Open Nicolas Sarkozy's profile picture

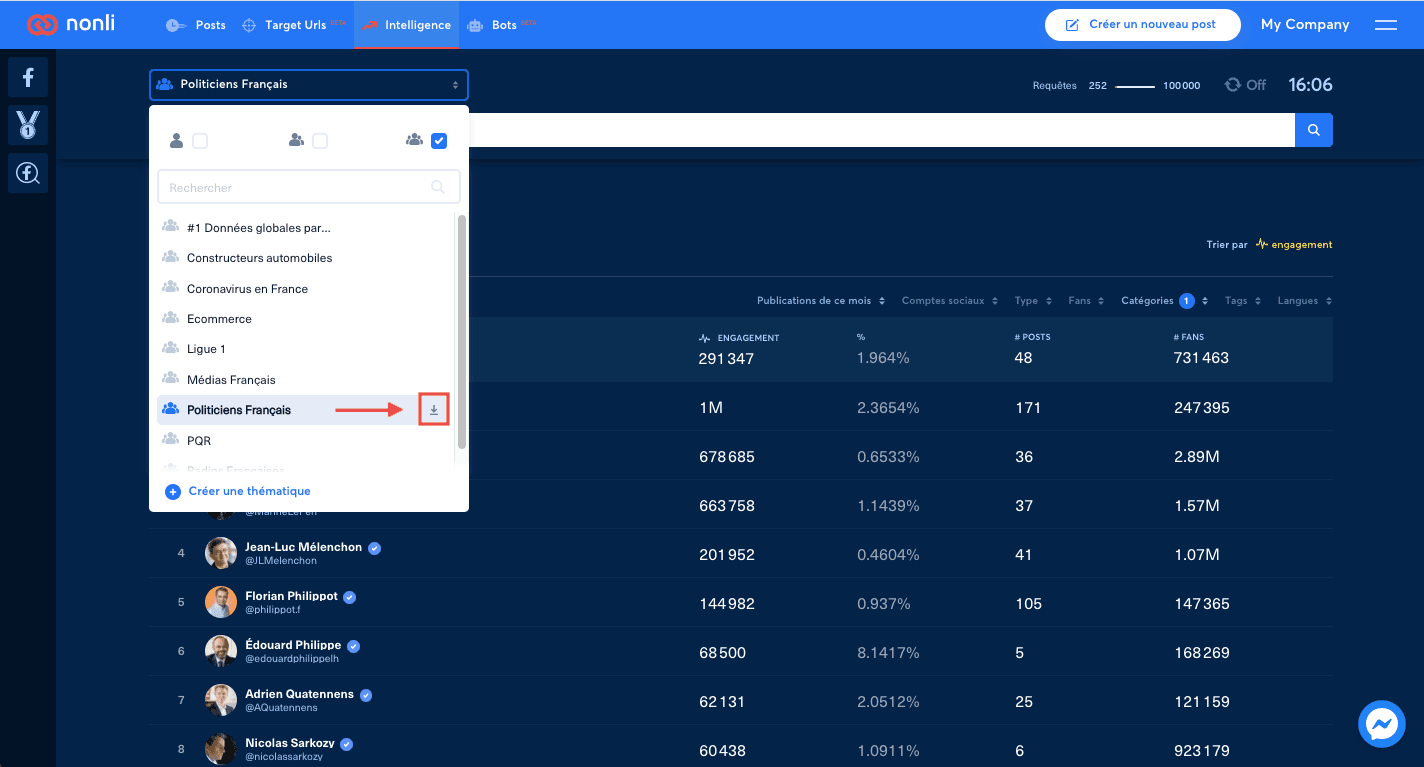[x=221, y=749]
